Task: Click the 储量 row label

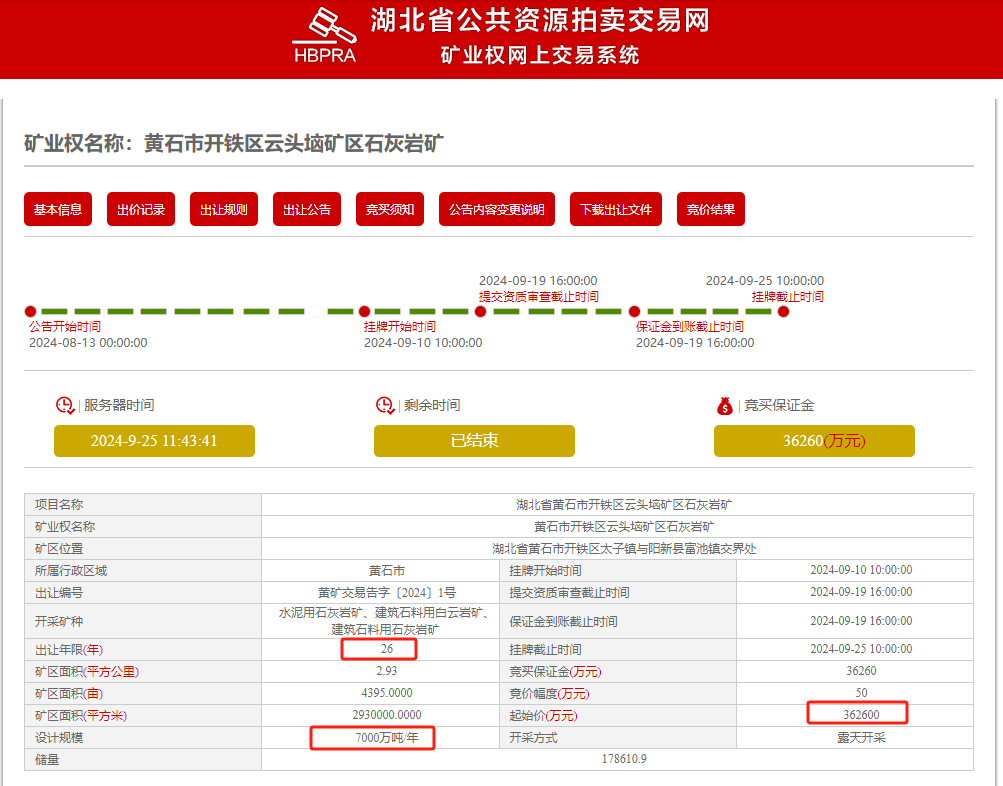Action: [47, 760]
